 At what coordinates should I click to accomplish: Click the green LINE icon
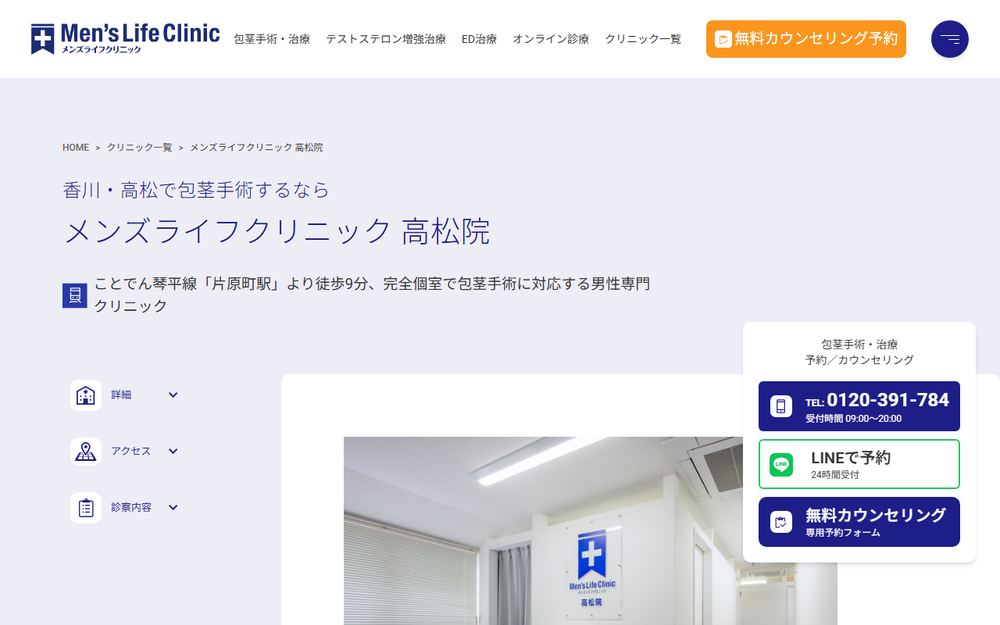click(781, 464)
